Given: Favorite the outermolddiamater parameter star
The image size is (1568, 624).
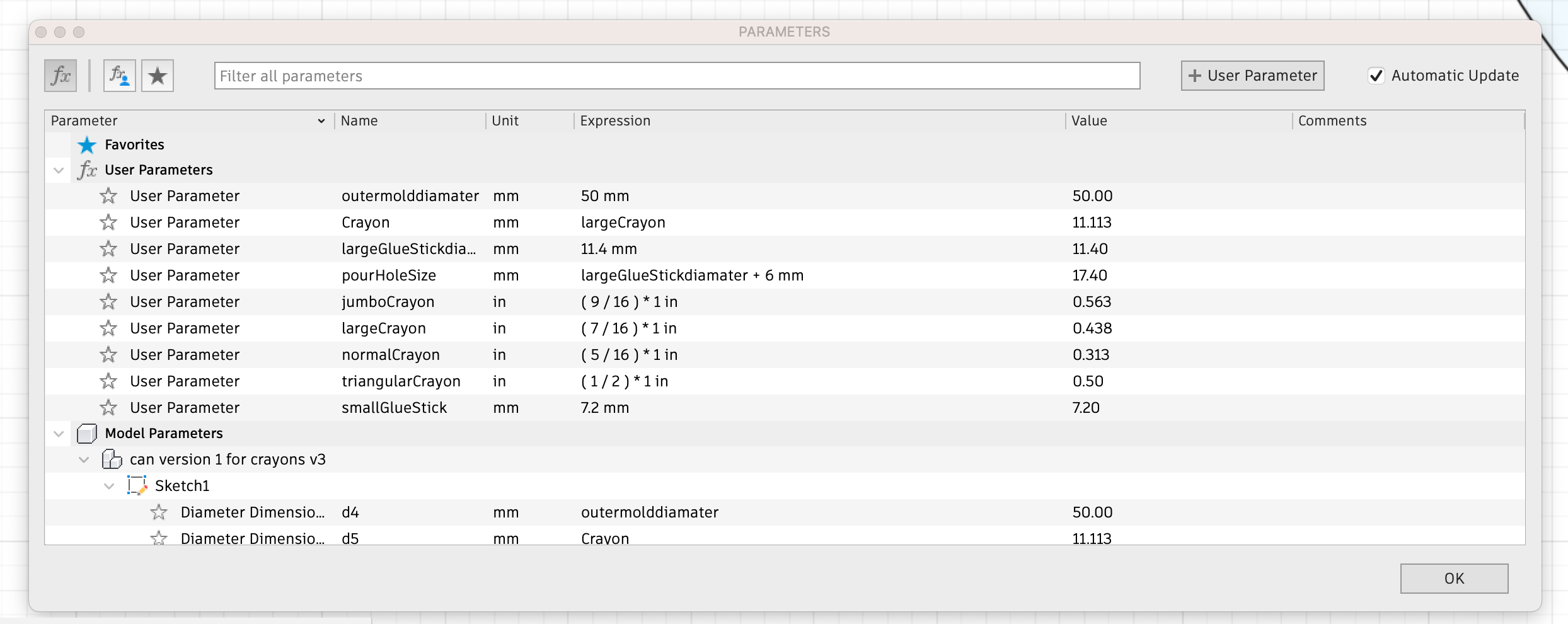Looking at the screenshot, I should click(x=108, y=195).
